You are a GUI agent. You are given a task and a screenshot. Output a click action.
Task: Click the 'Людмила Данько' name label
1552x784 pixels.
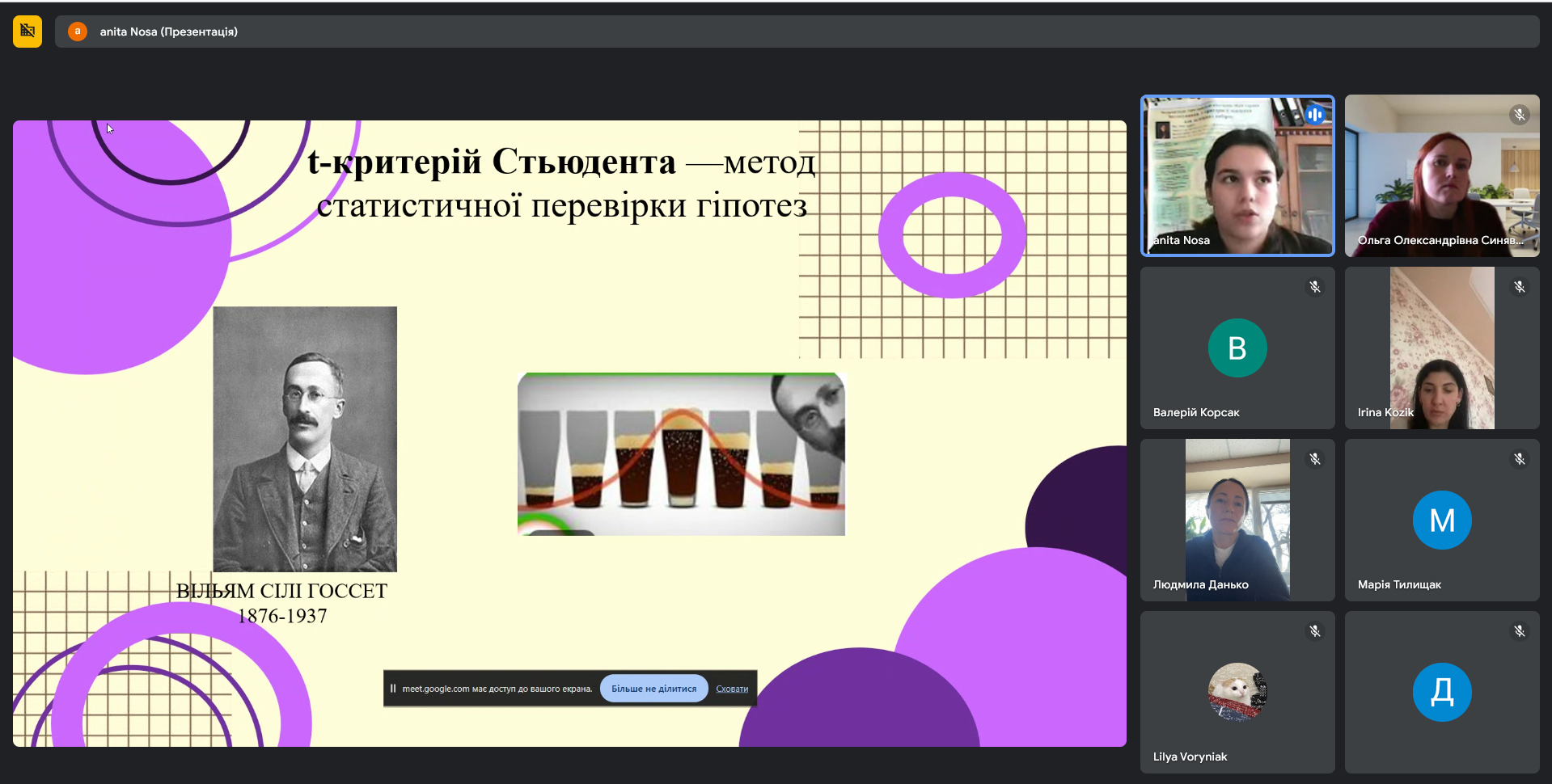pos(1200,584)
